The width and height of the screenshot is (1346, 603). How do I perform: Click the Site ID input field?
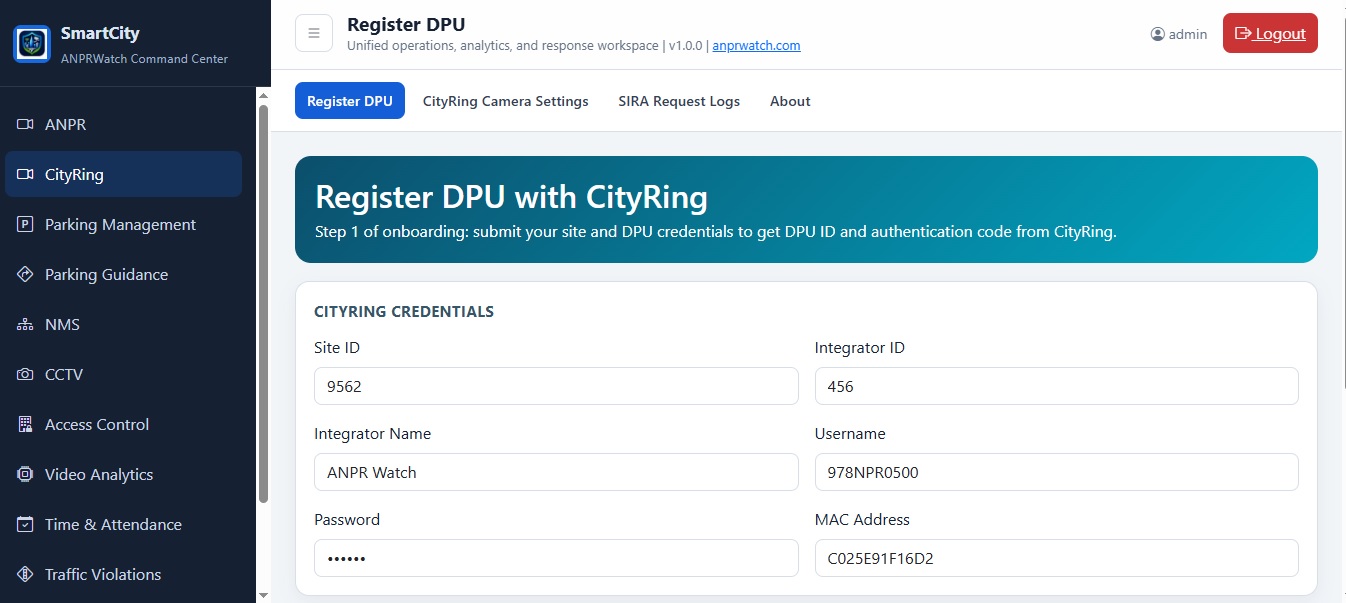pos(556,386)
